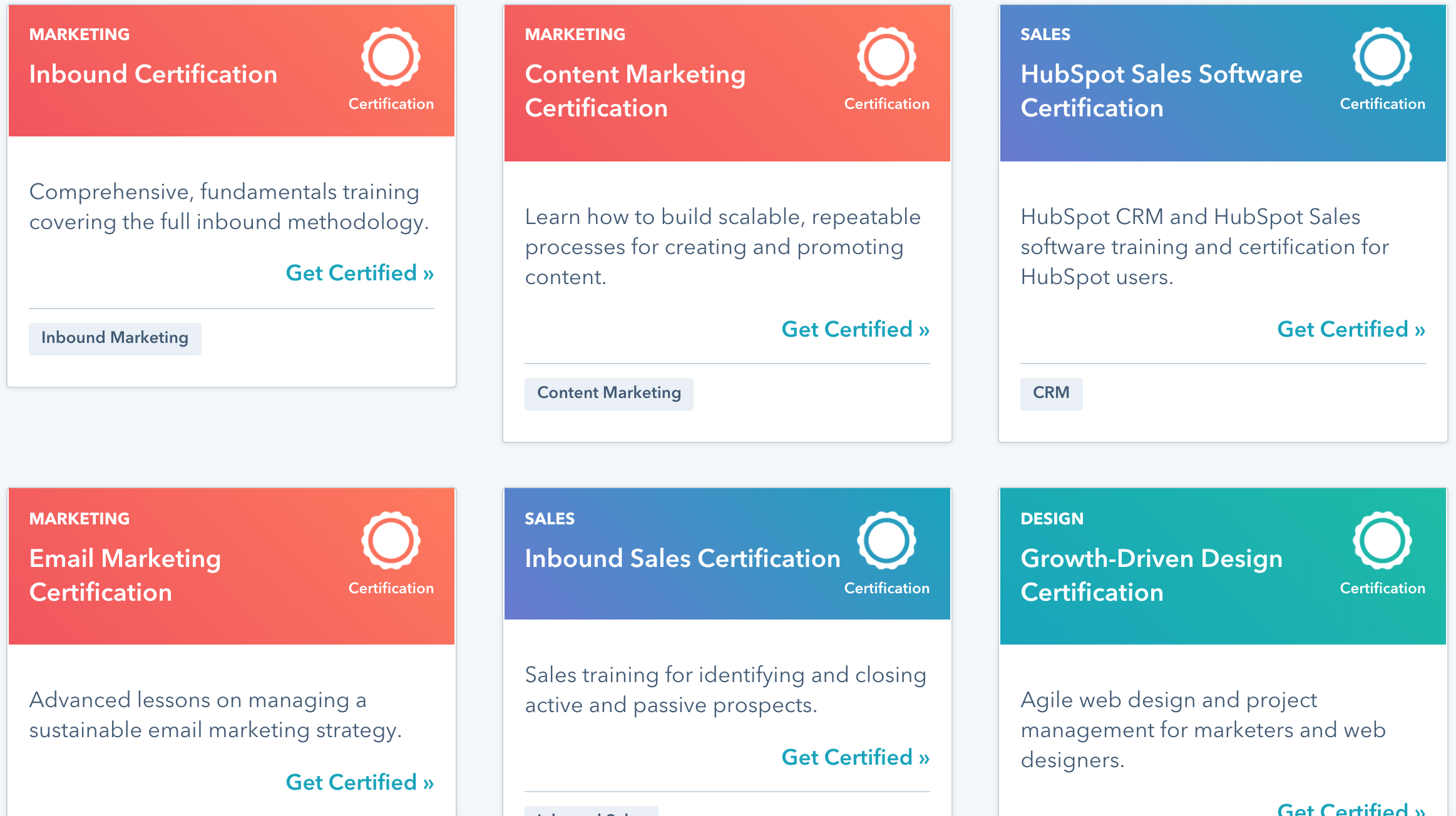Click the Email Marketing Certification title
1456x816 pixels.
[x=125, y=576]
